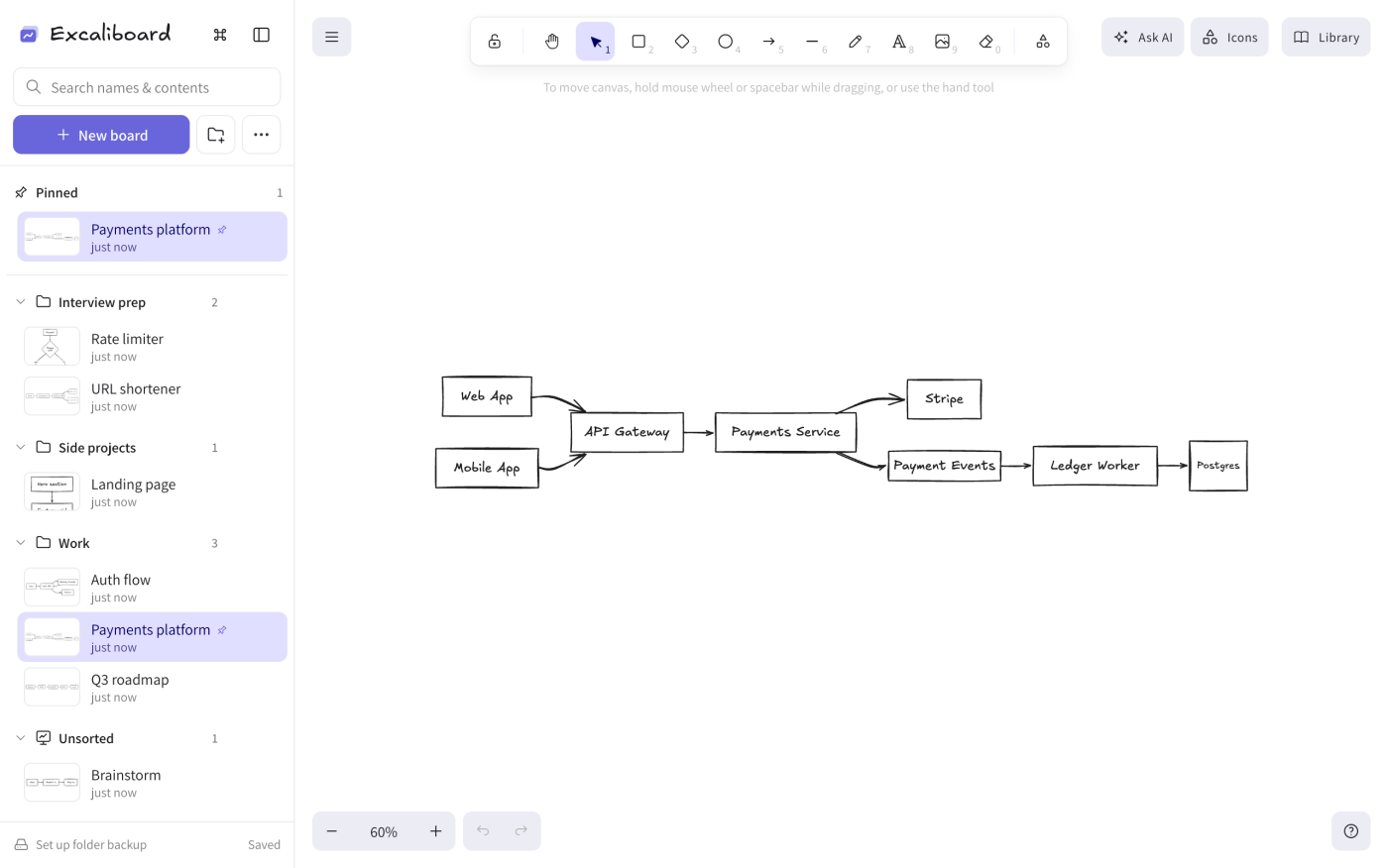Select the Payments Service box on canvas
Image resolution: width=1388 pixels, height=868 pixels.
pos(786,432)
